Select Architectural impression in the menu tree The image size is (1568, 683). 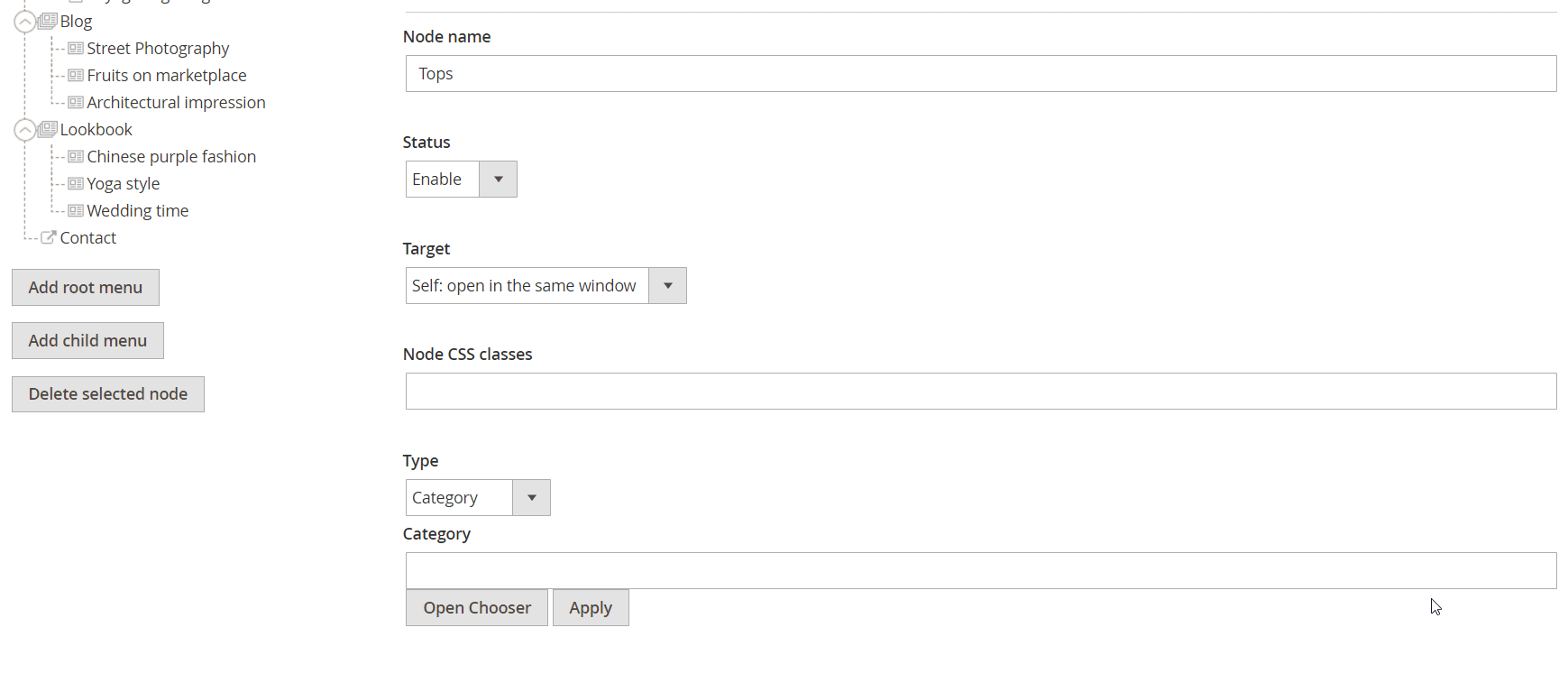pyautogui.click(x=176, y=102)
